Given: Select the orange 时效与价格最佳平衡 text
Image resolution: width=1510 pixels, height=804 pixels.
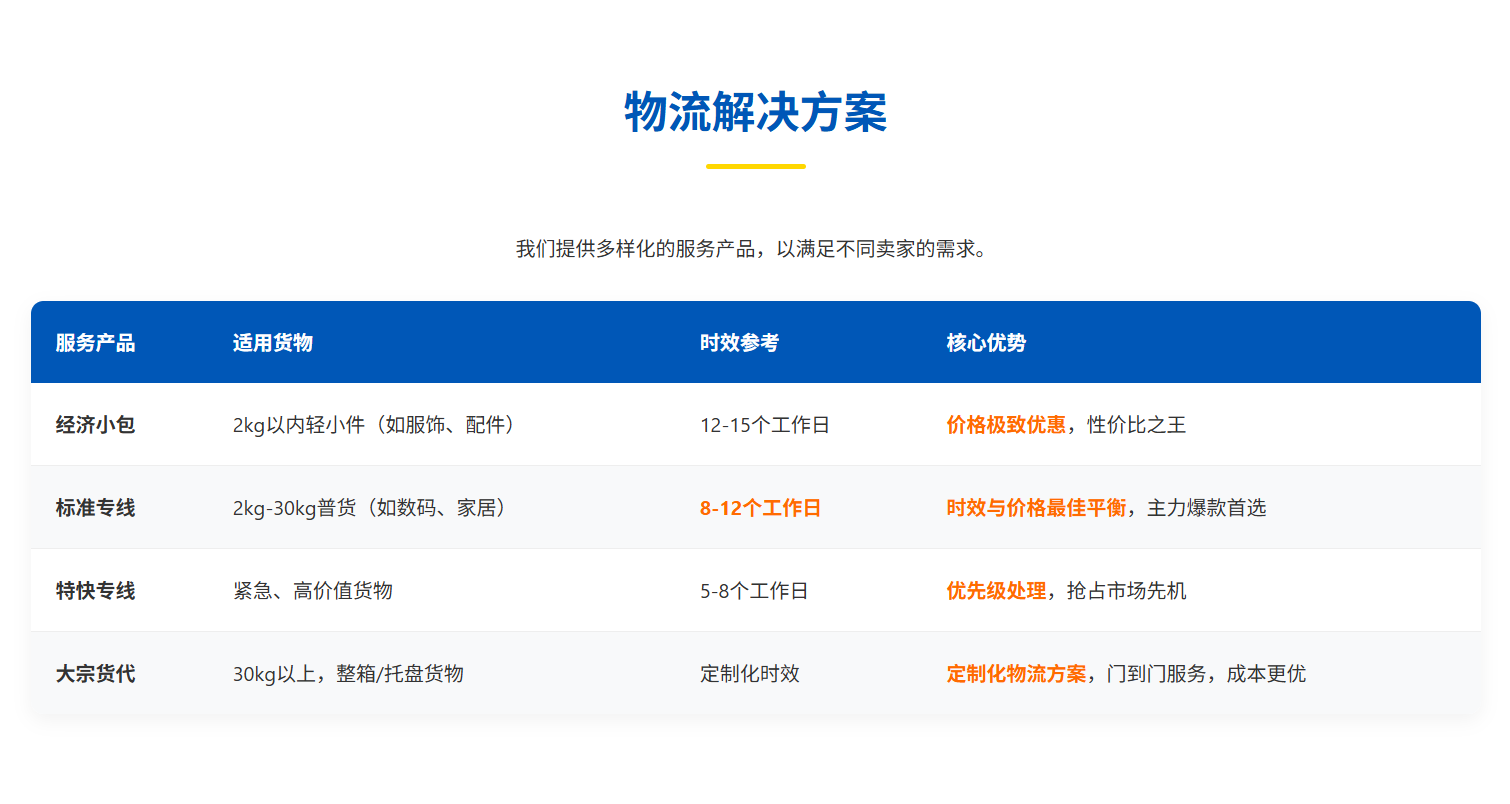Looking at the screenshot, I should click(1035, 508).
